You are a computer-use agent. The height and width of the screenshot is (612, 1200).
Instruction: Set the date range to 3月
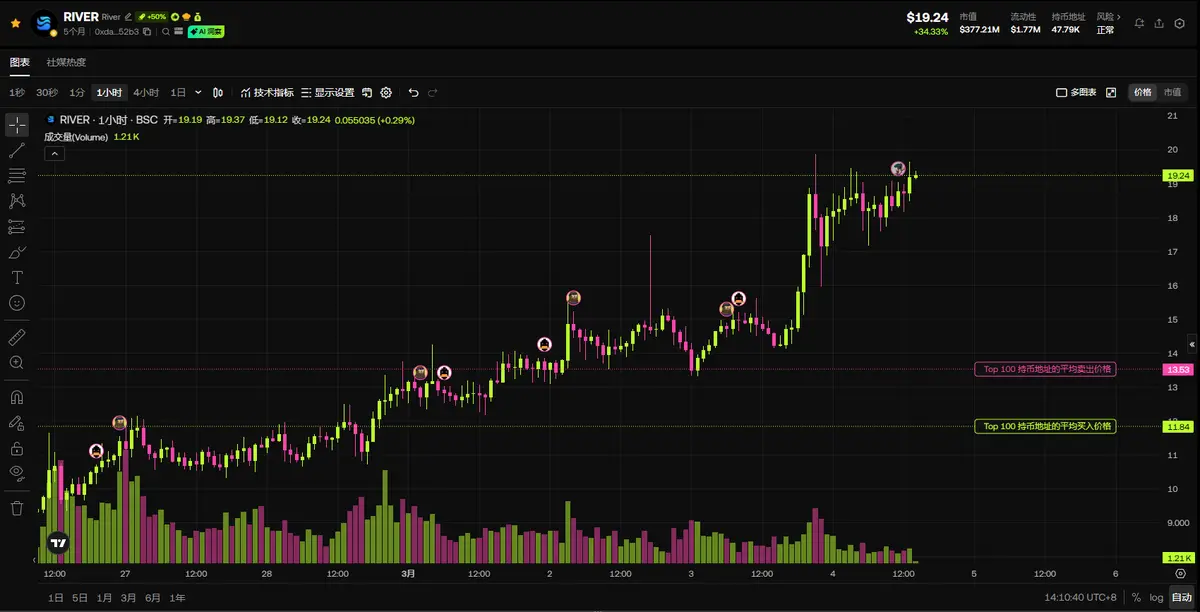[128, 597]
